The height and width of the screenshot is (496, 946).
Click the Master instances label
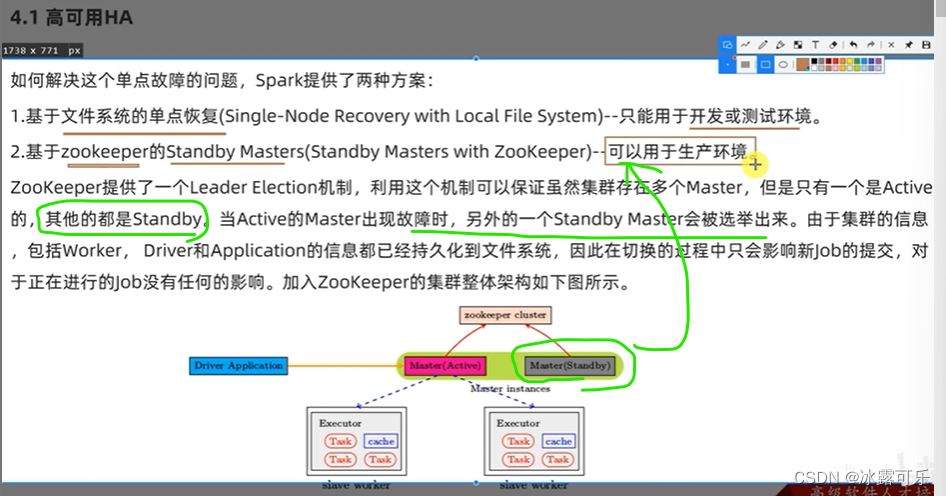coord(510,389)
